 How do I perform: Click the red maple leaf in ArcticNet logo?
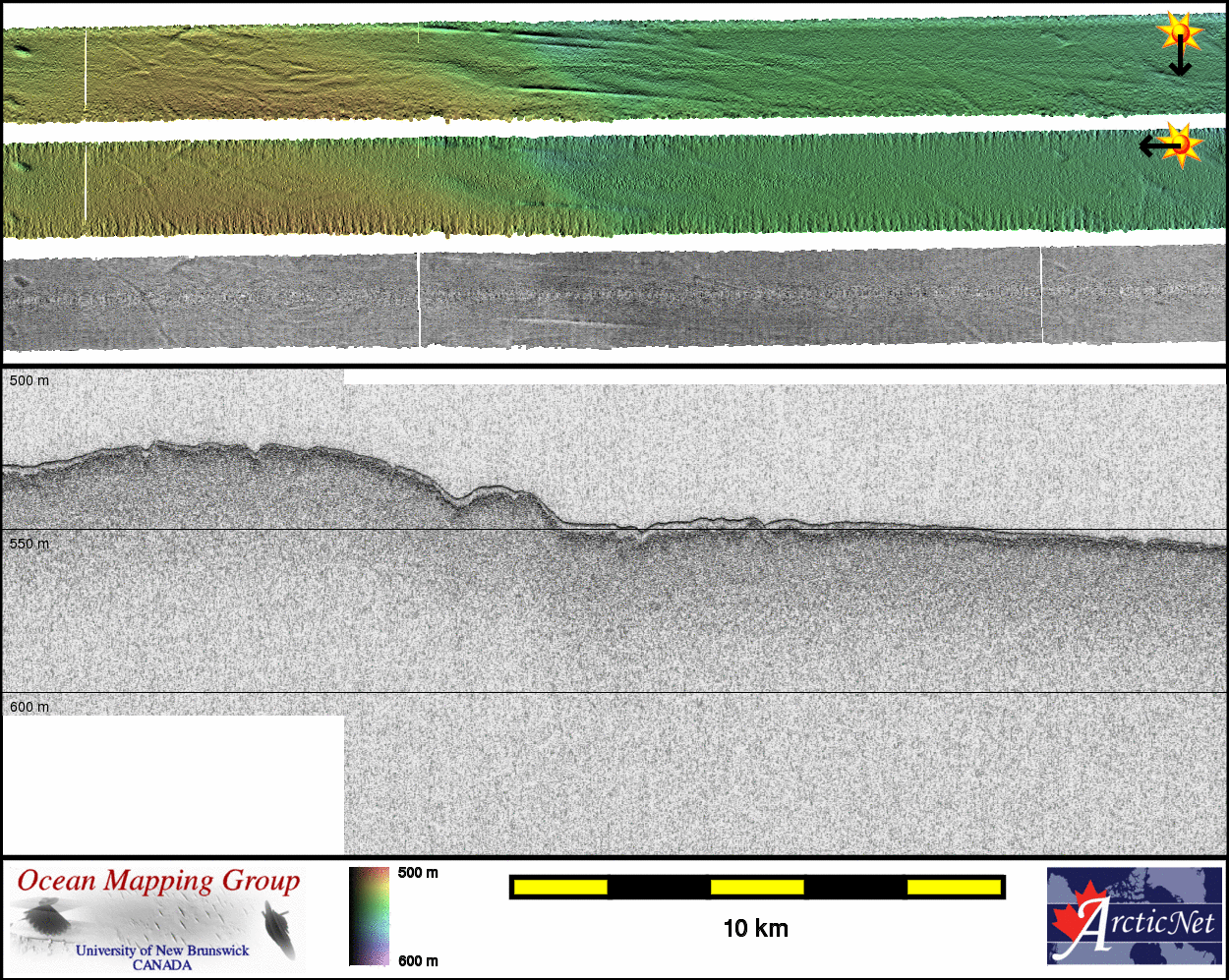coord(1073,917)
